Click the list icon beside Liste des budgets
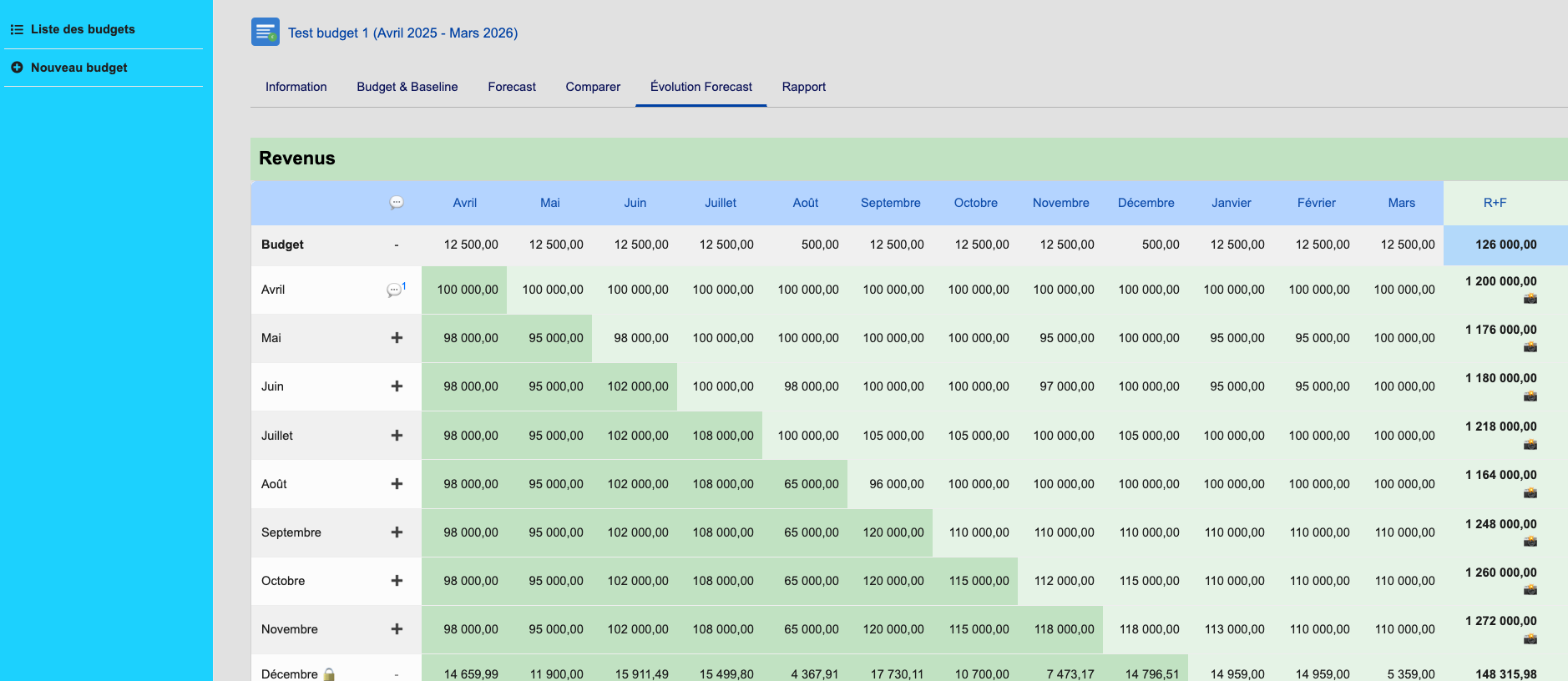1568x681 pixels. pos(17,29)
